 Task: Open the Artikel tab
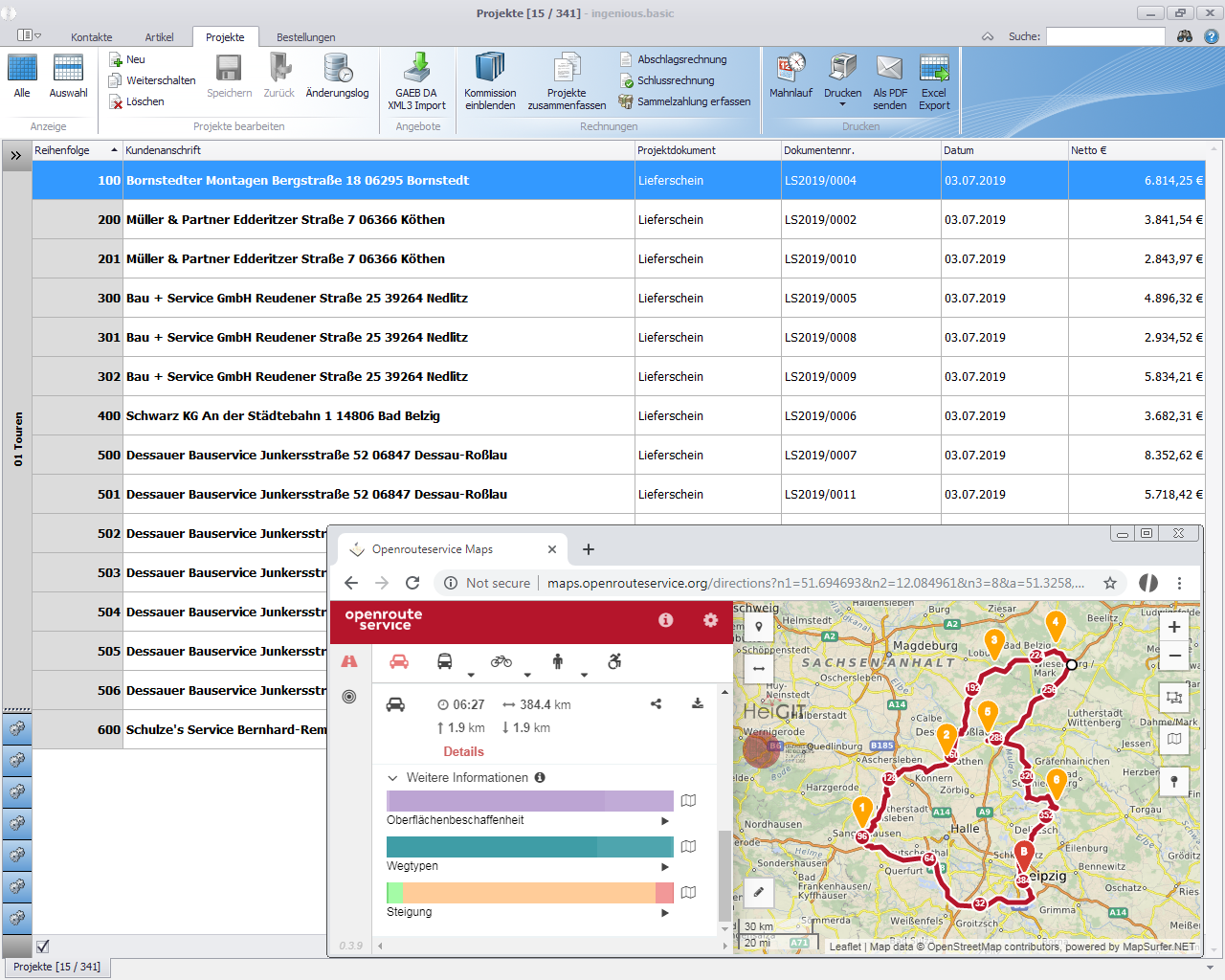[159, 37]
